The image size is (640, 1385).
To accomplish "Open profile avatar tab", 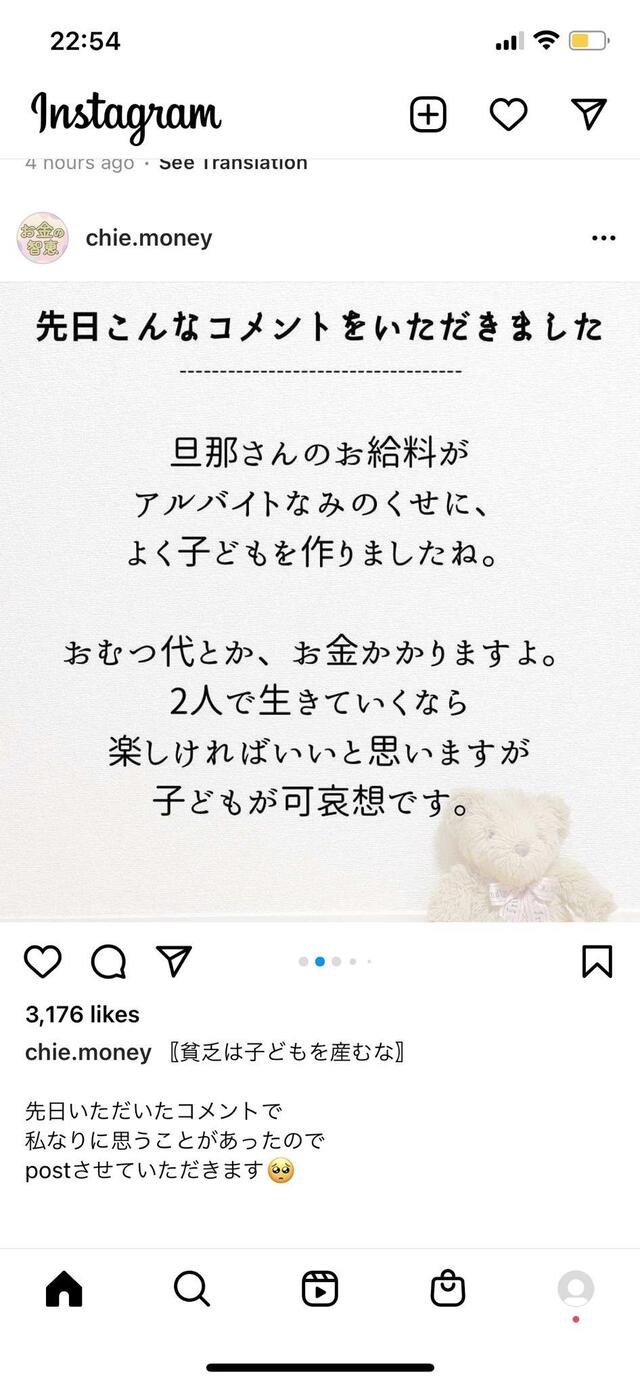I will pos(576,1288).
